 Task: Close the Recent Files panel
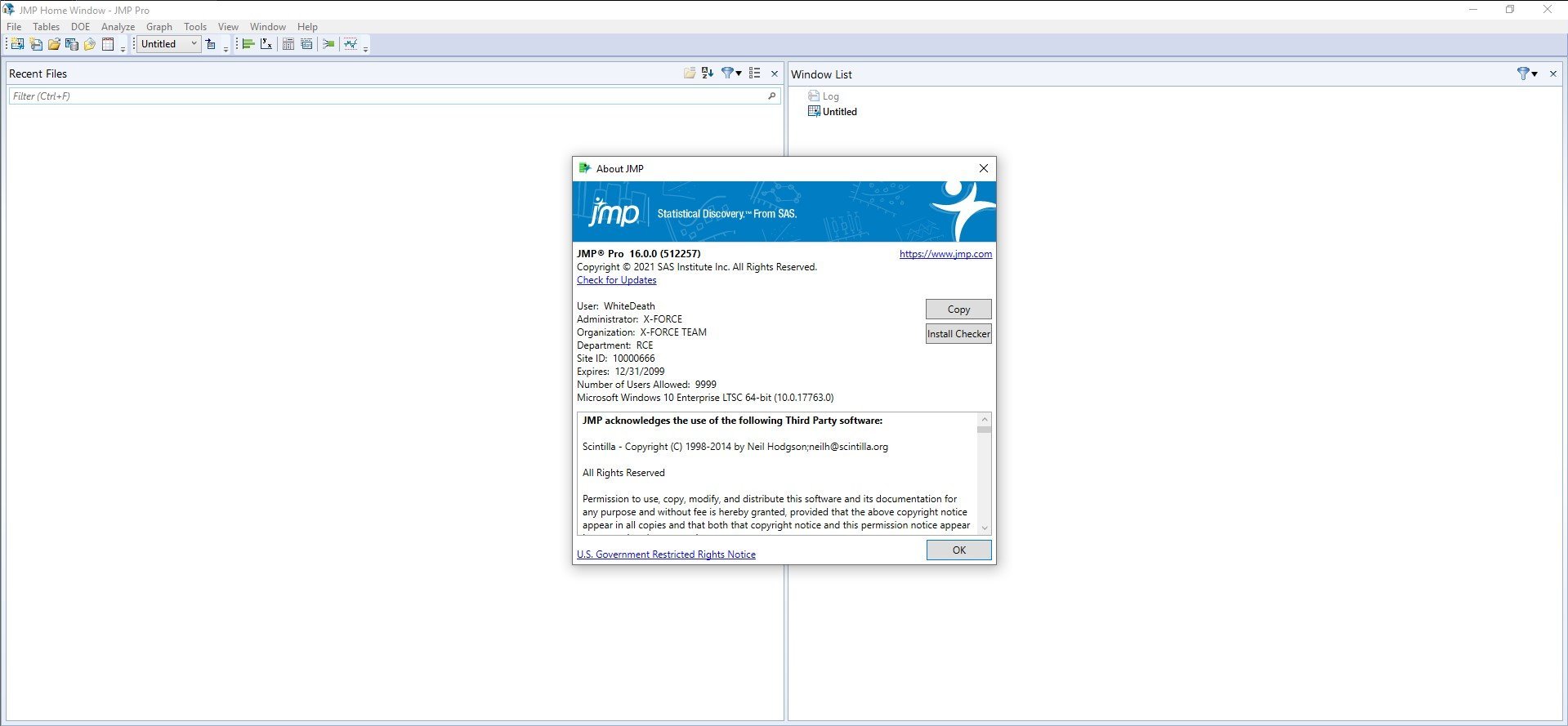[x=775, y=73]
